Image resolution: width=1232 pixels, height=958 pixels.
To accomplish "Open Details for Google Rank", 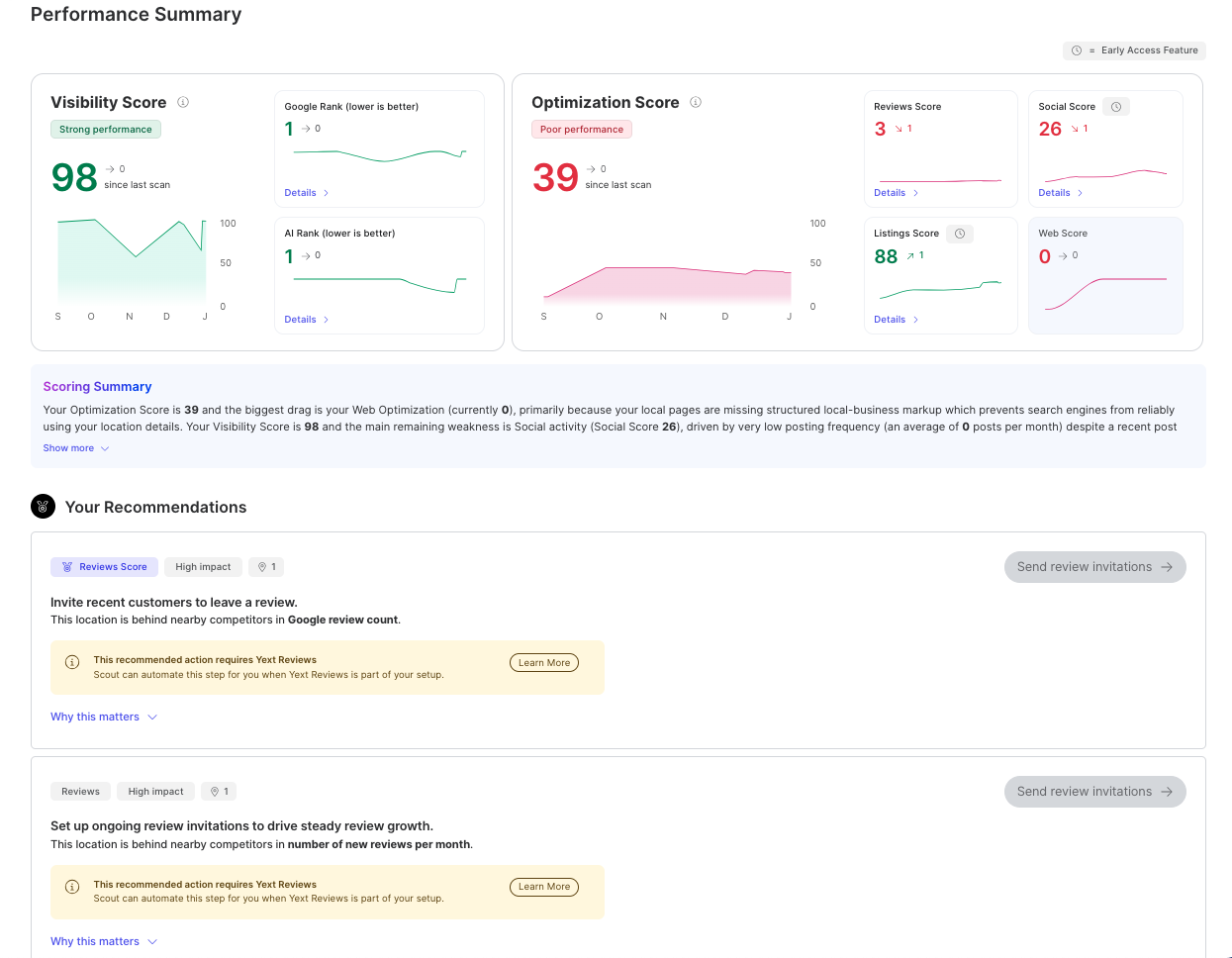I will [306, 193].
